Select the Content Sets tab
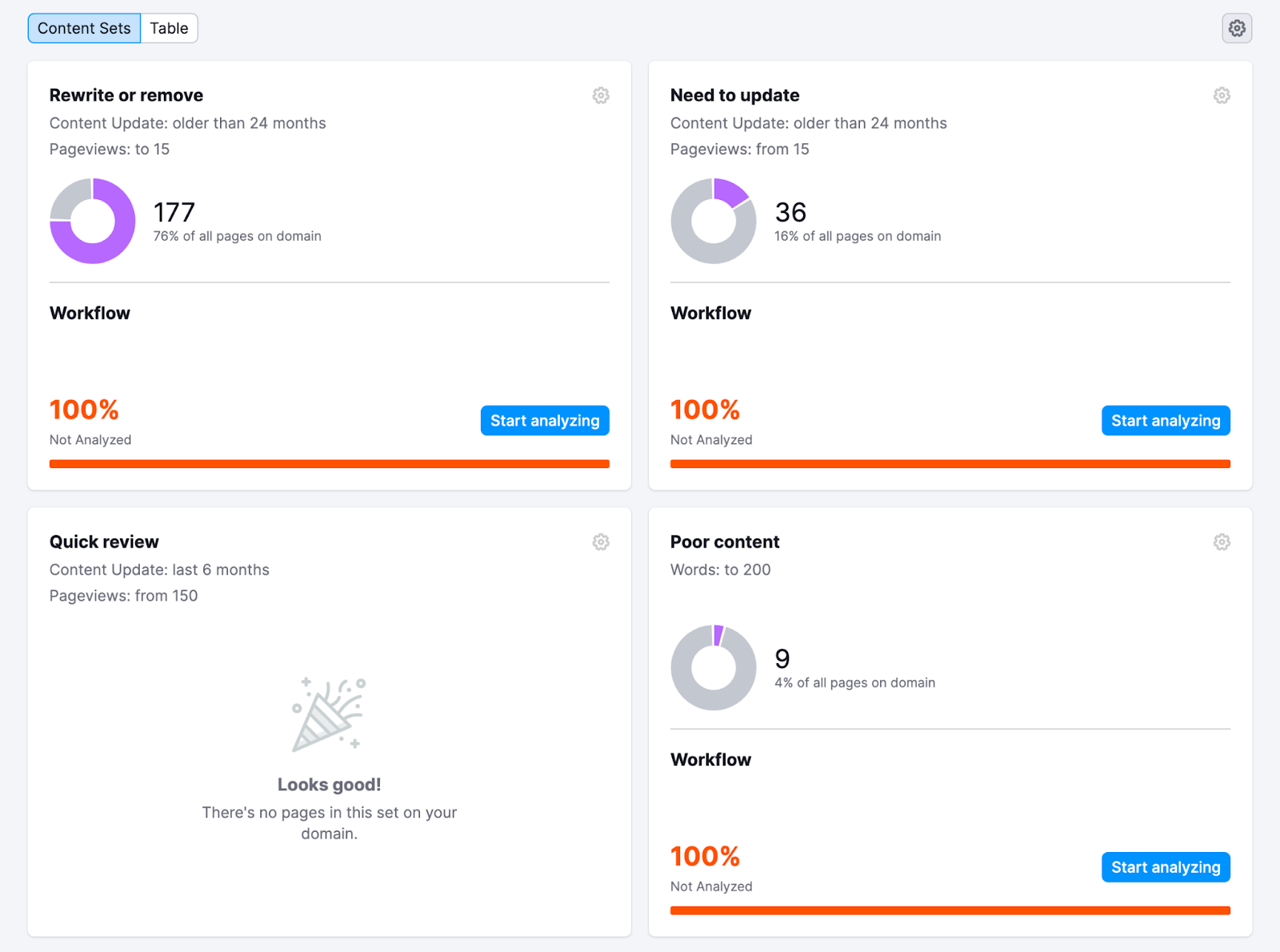Viewport: 1280px width, 952px height. tap(84, 29)
